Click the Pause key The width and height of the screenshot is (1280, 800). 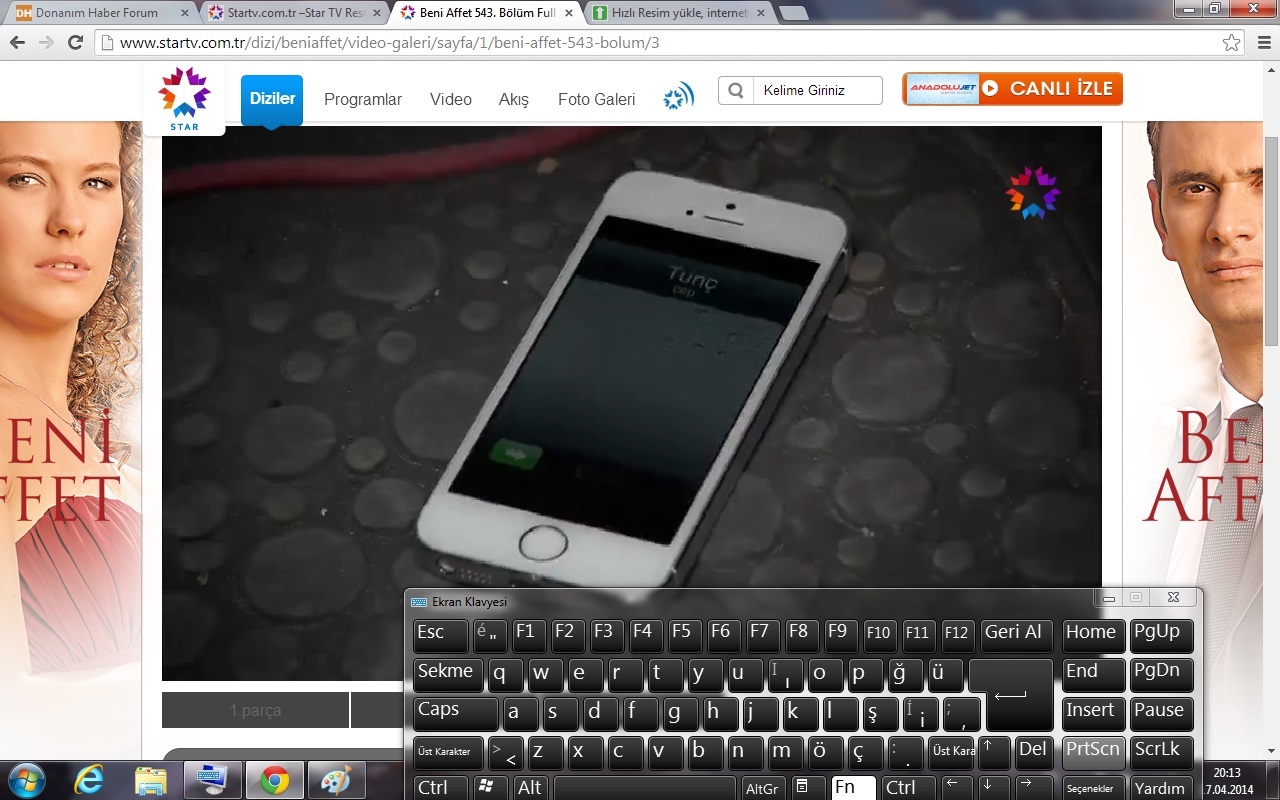1161,714
